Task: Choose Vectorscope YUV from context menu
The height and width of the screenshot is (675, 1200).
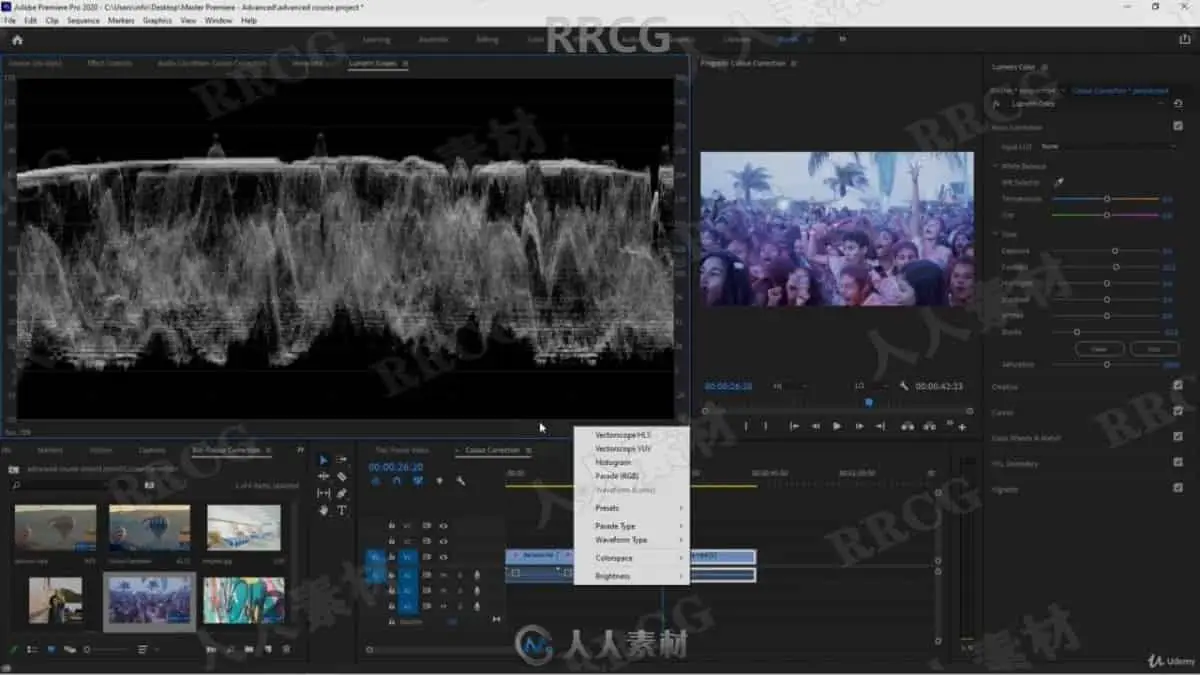Action: 632,449
